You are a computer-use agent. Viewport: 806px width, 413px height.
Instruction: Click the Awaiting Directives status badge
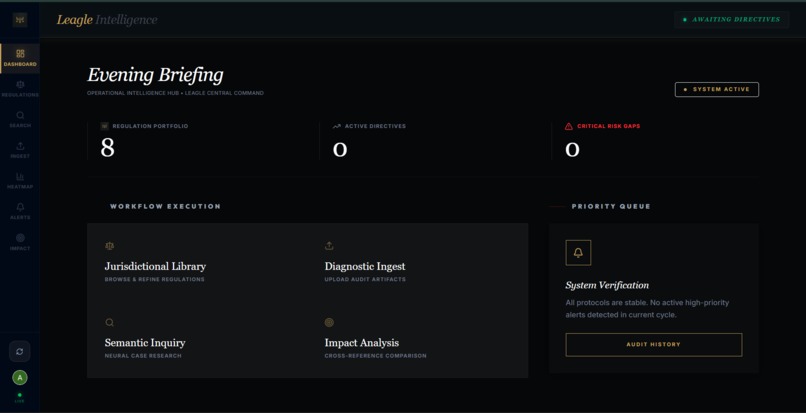click(731, 20)
